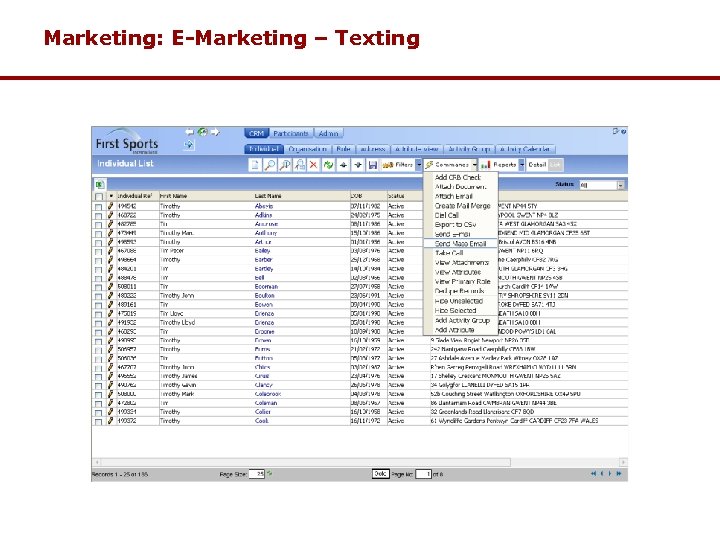Viewport: 720px width, 540px height.
Task: Choose Create Mail Merge menu item
Action: [462, 206]
